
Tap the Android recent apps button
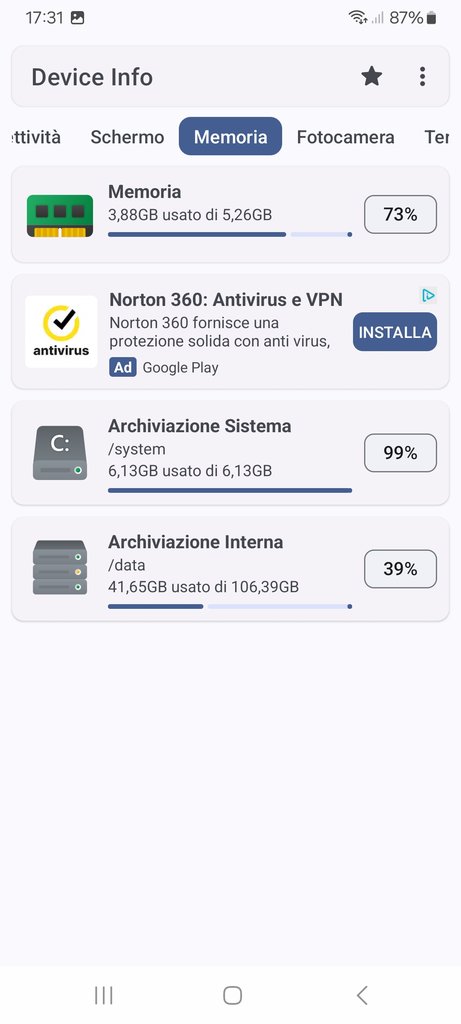click(103, 995)
